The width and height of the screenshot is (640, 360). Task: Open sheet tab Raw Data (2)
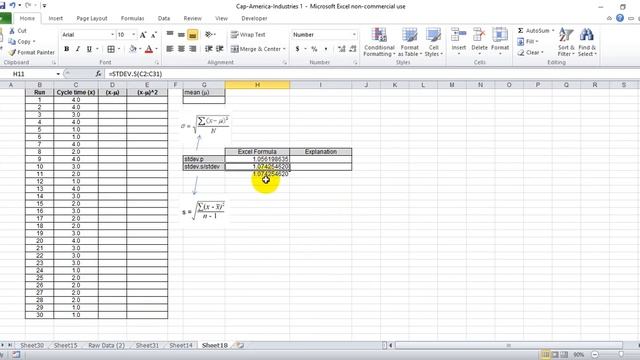[106, 345]
